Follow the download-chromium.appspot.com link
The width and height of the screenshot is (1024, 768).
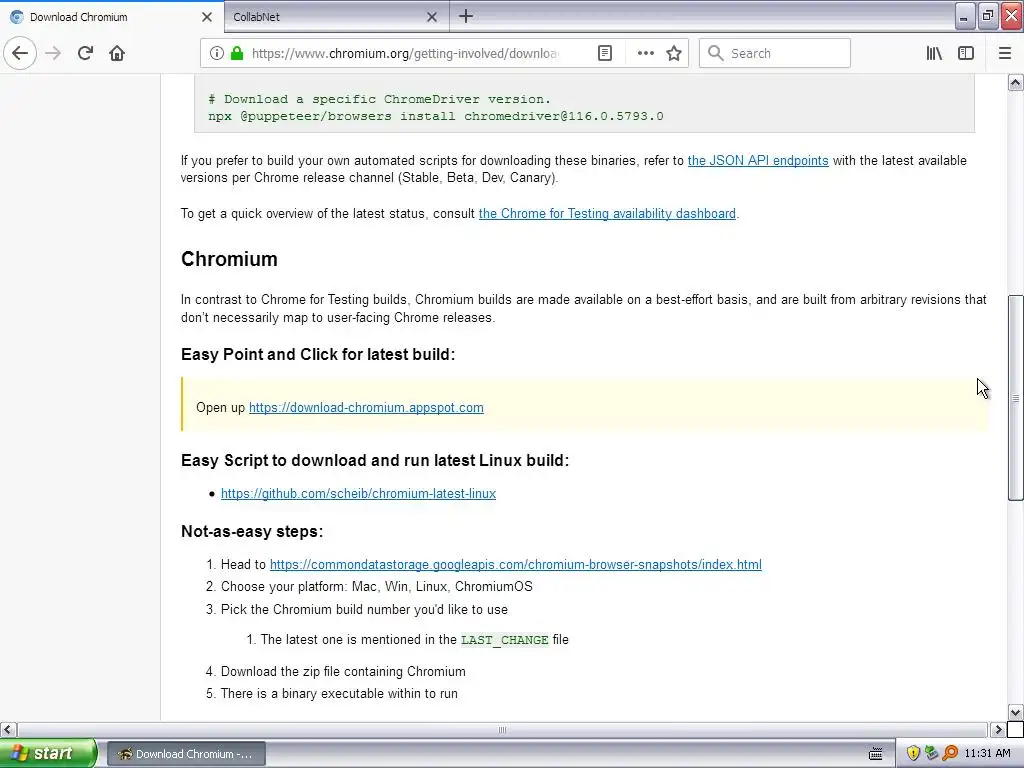(366, 408)
